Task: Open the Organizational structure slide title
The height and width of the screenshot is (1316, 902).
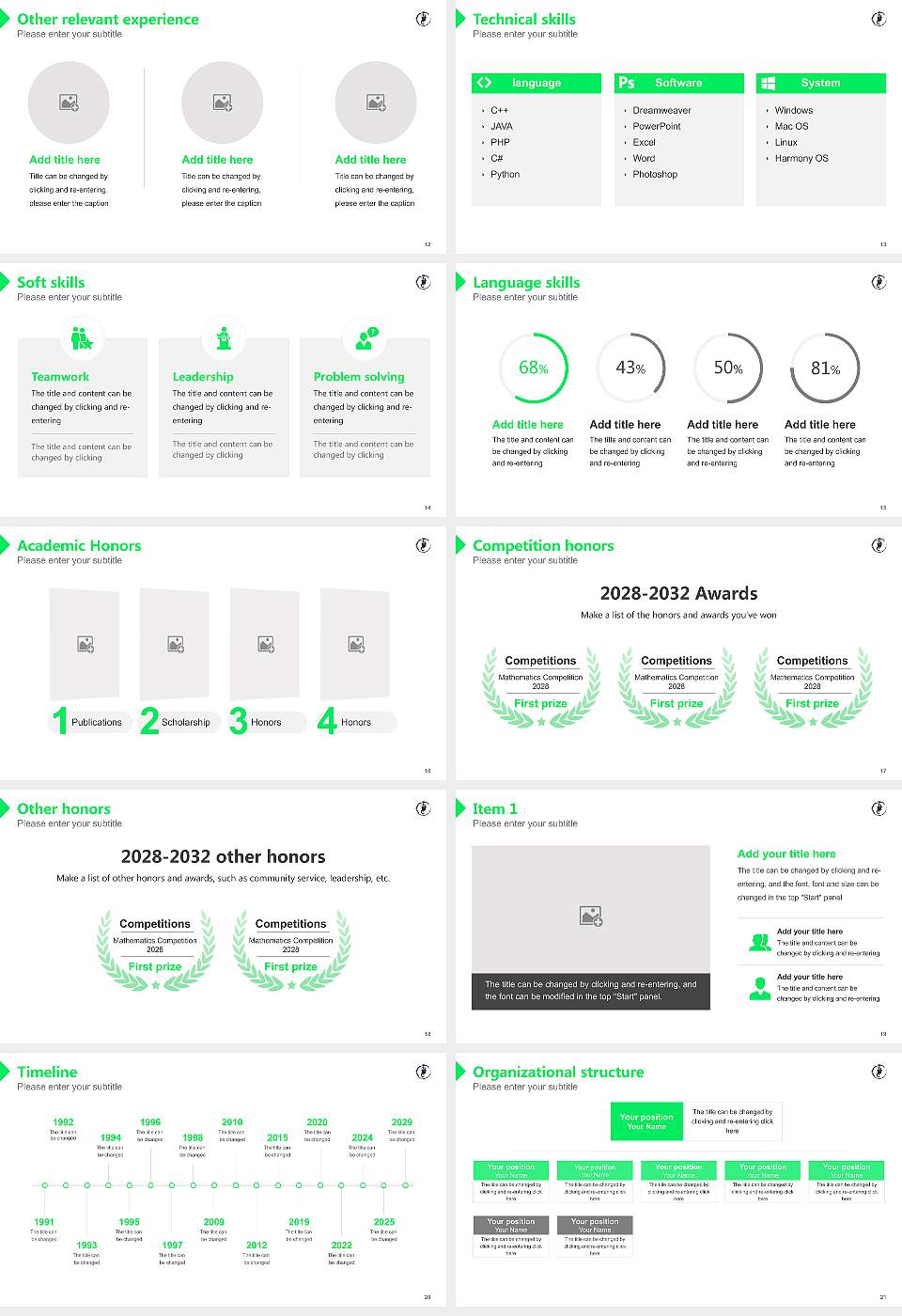Action: pos(558,1072)
